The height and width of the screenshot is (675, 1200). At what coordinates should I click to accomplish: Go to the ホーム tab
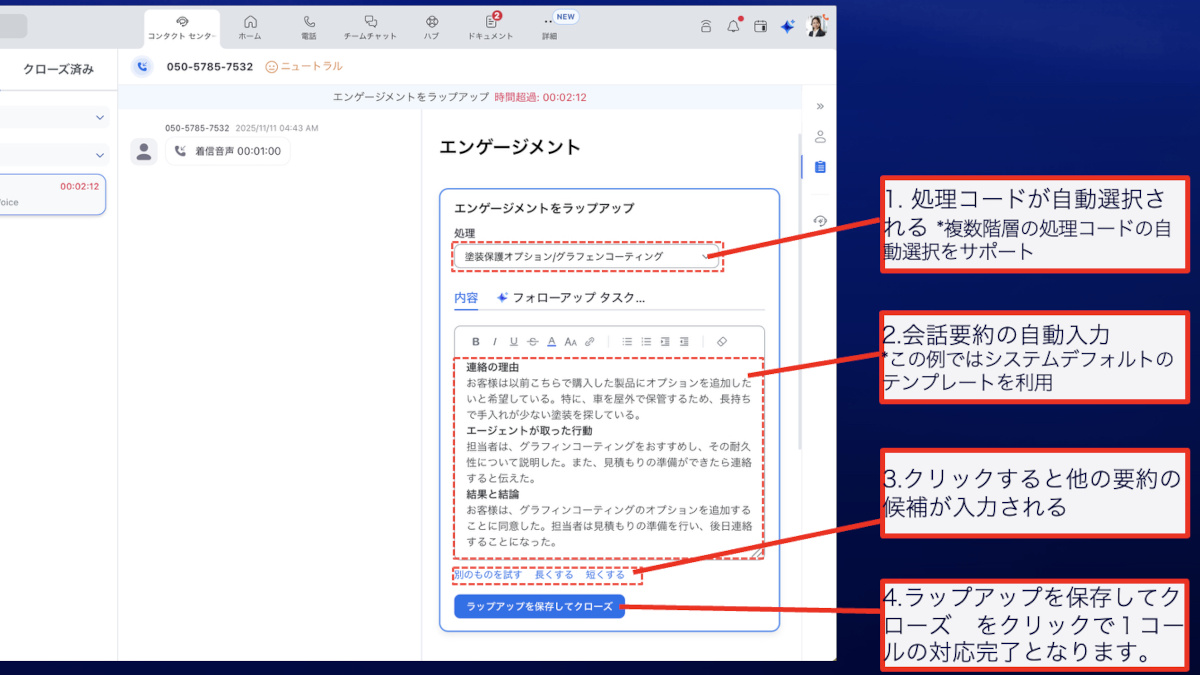250,27
